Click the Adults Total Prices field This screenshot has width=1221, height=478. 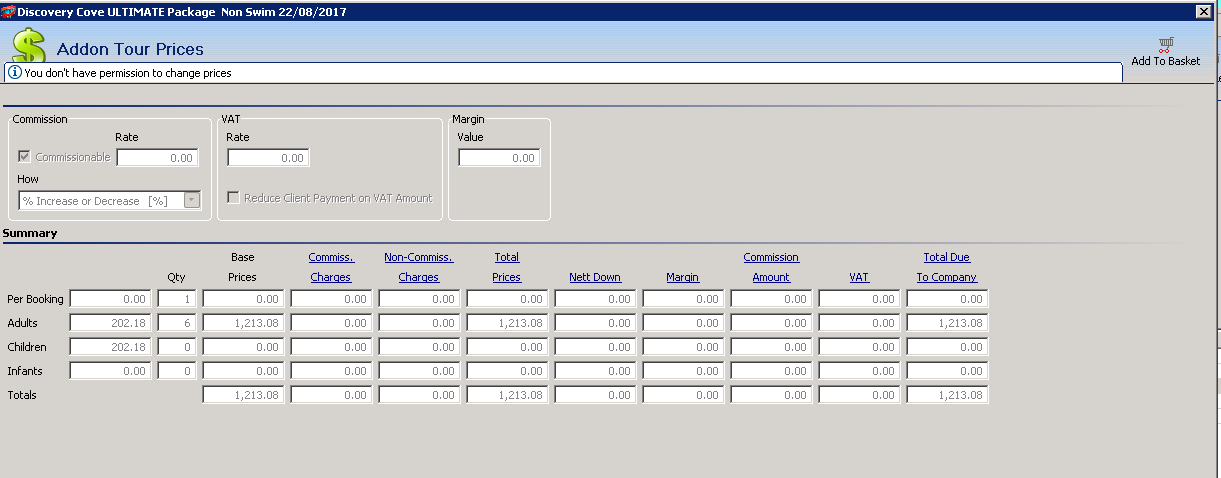click(x=507, y=323)
